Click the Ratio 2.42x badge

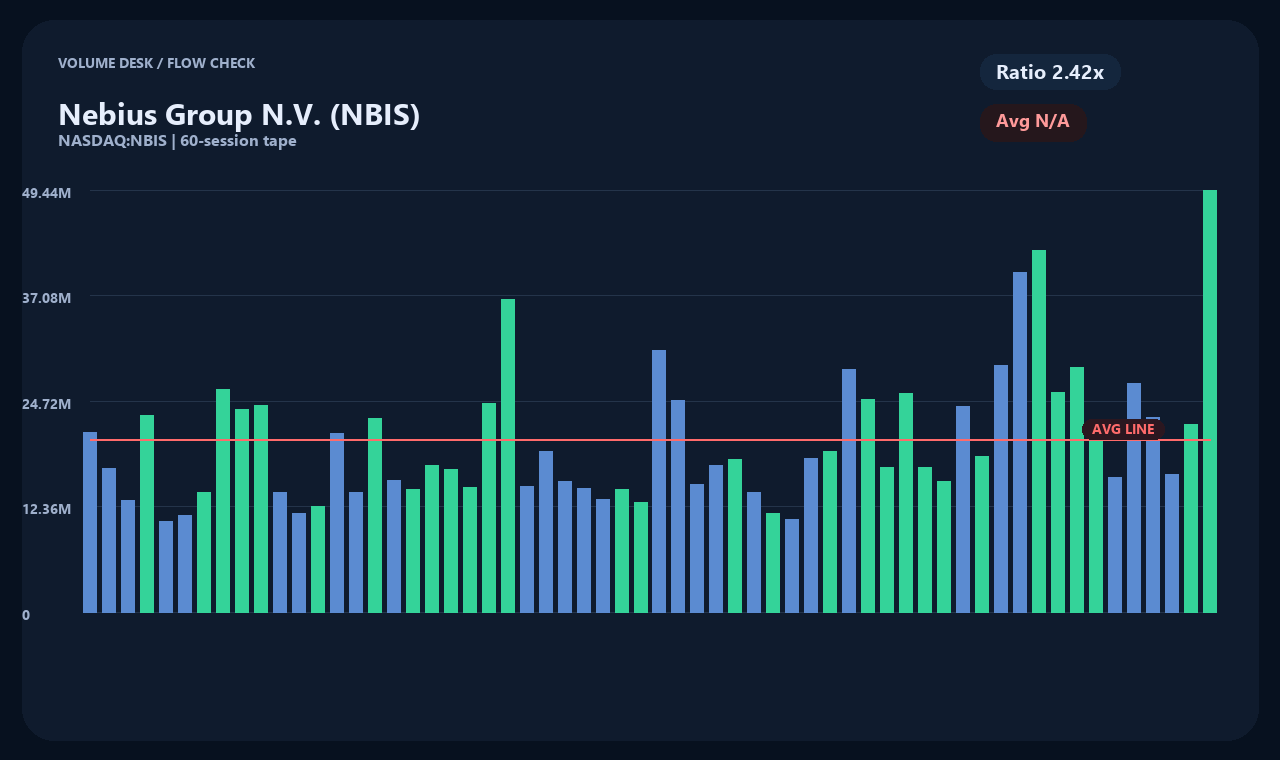[x=1050, y=72]
